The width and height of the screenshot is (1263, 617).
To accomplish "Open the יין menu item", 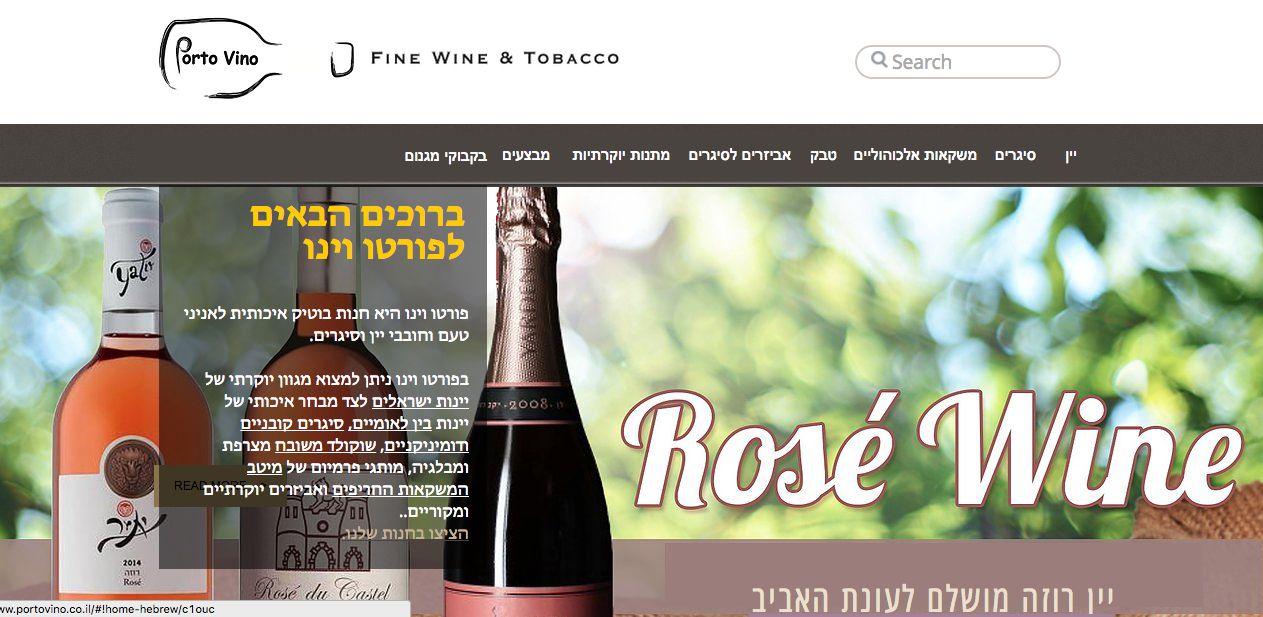I will (1070, 156).
